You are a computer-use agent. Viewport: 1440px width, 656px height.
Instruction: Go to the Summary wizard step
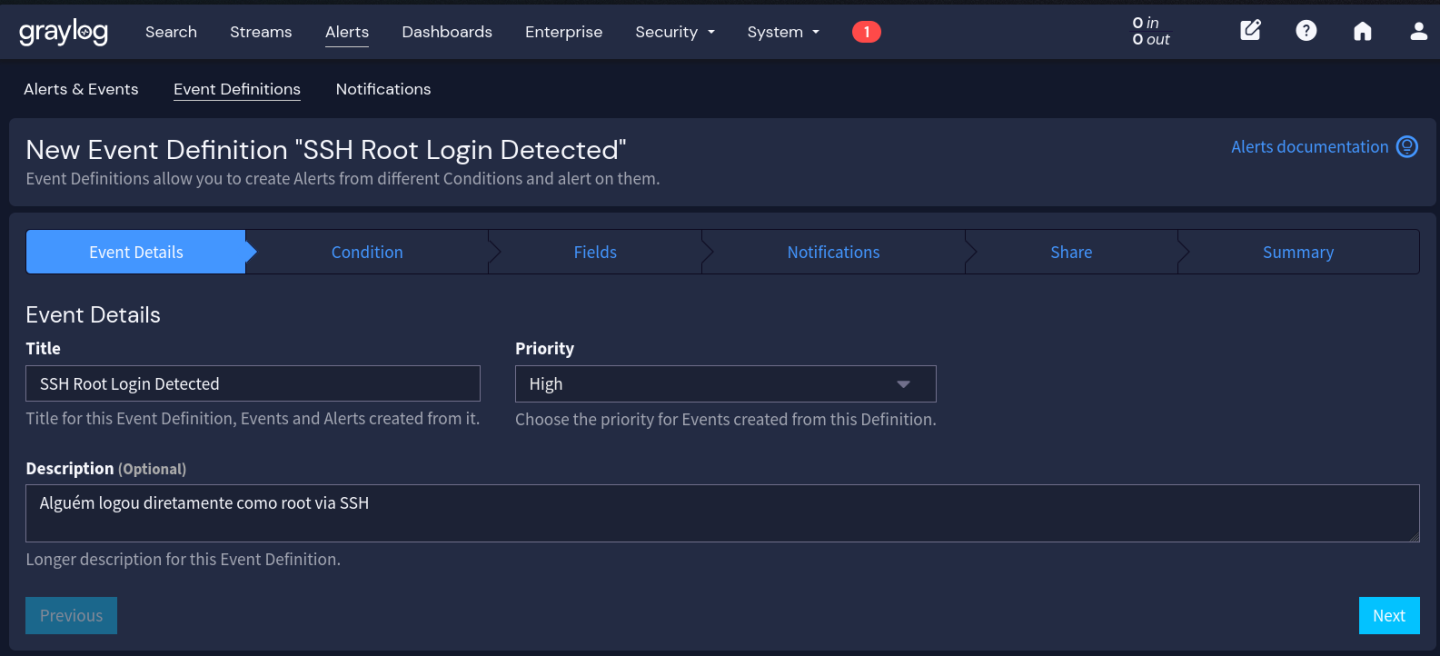coord(1297,252)
